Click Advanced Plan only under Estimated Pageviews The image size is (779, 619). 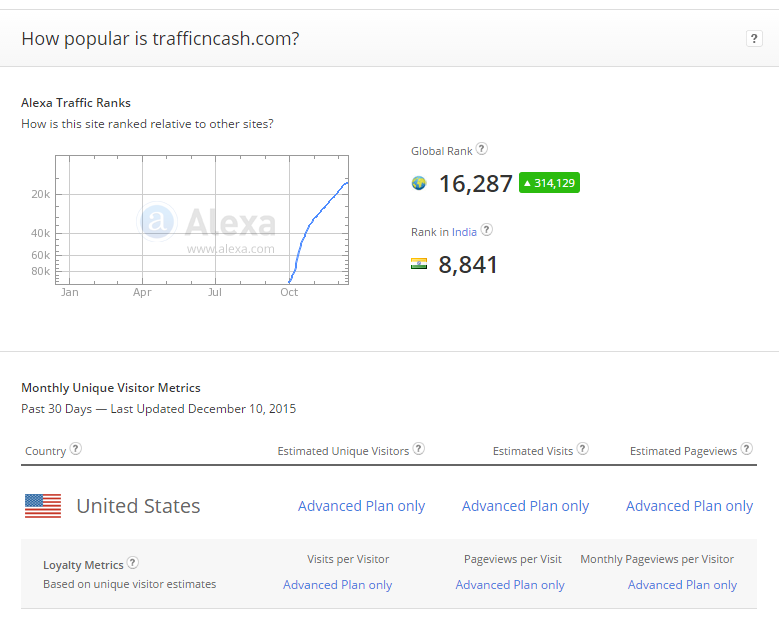(x=689, y=506)
